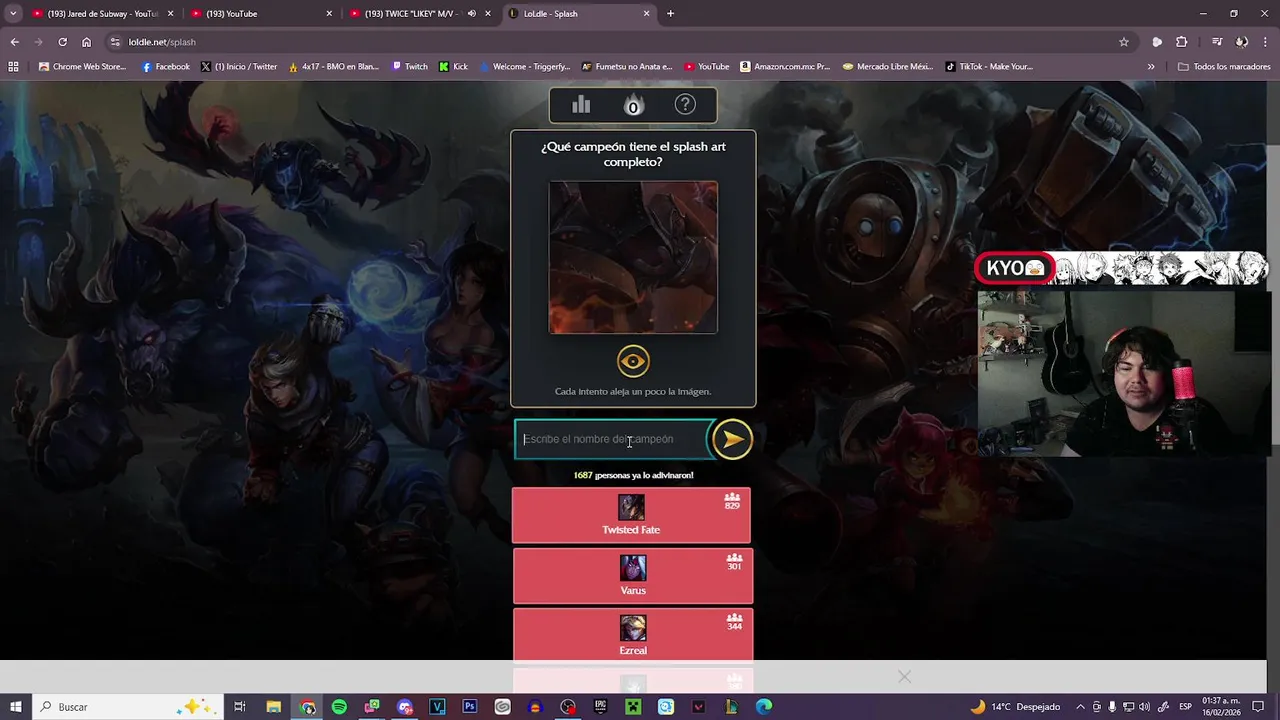The height and width of the screenshot is (720, 1280).
Task: Mute audio on the TWICE tab
Action: [471, 14]
